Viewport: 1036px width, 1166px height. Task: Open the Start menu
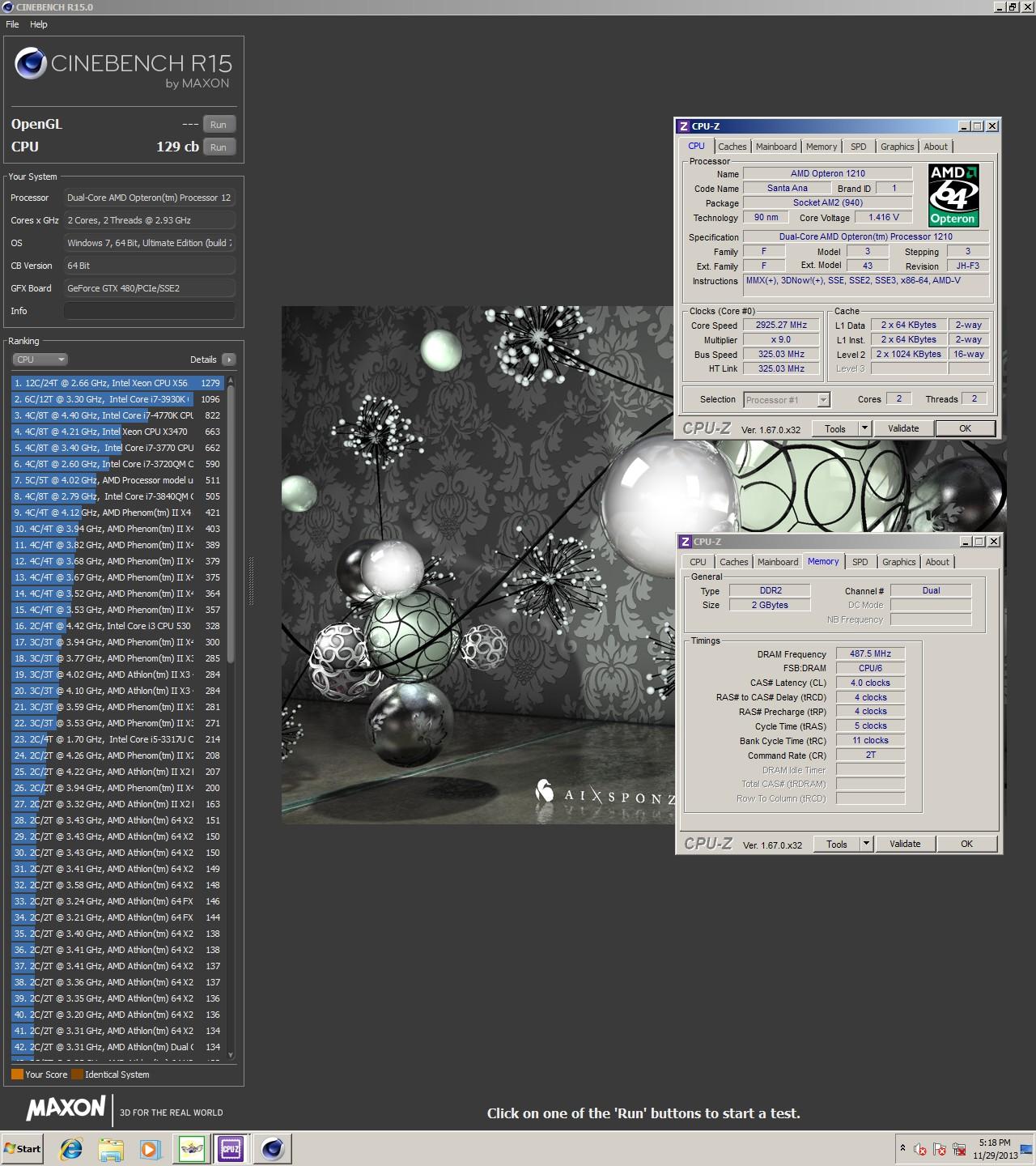(22, 1148)
